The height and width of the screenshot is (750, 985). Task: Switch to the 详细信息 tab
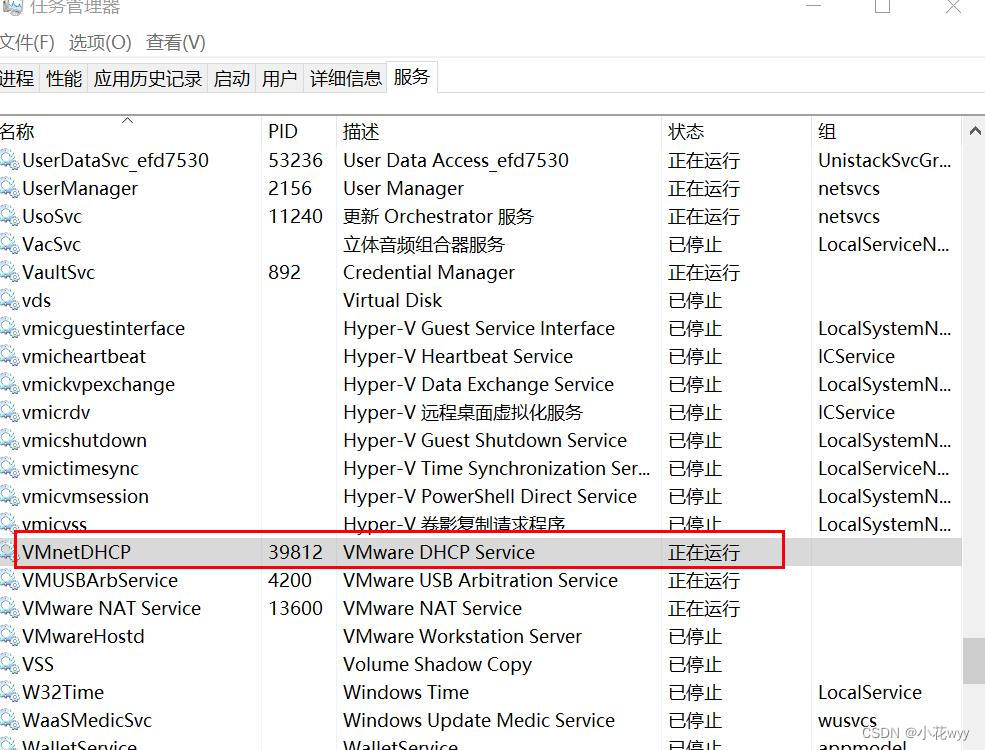345,77
